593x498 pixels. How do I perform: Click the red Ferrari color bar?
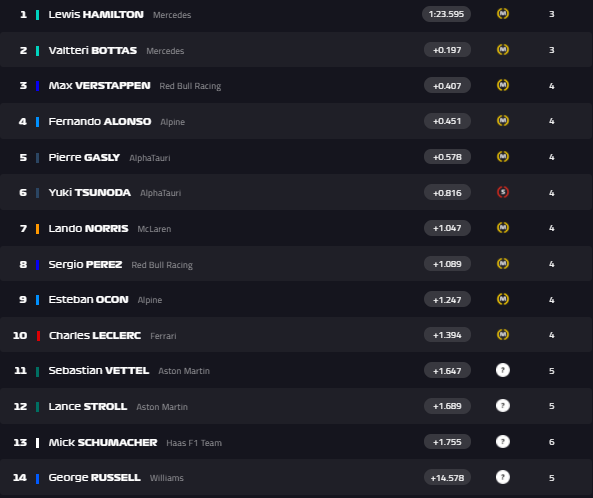tap(38, 336)
